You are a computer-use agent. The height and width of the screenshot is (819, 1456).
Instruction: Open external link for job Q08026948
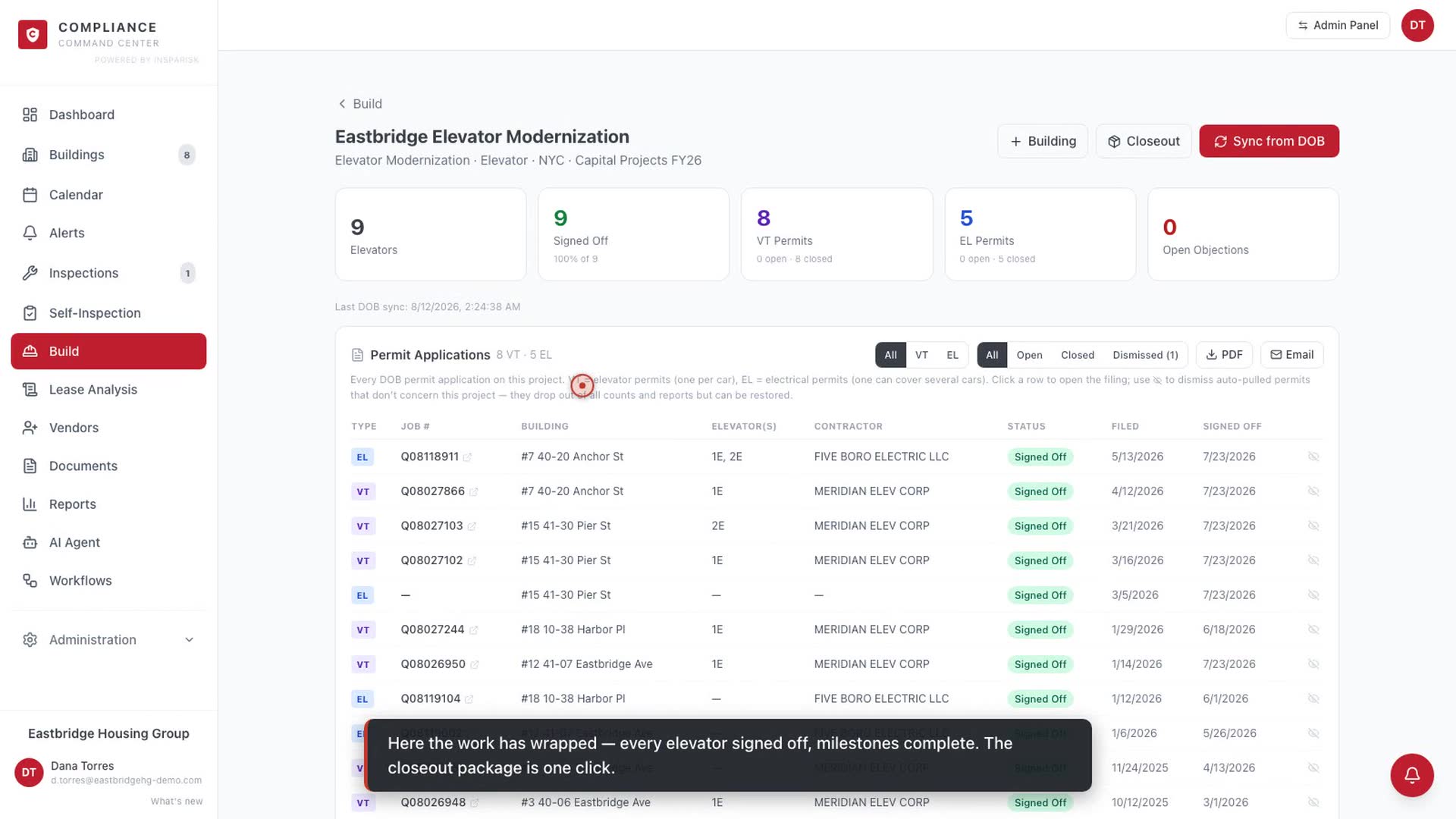(x=474, y=803)
